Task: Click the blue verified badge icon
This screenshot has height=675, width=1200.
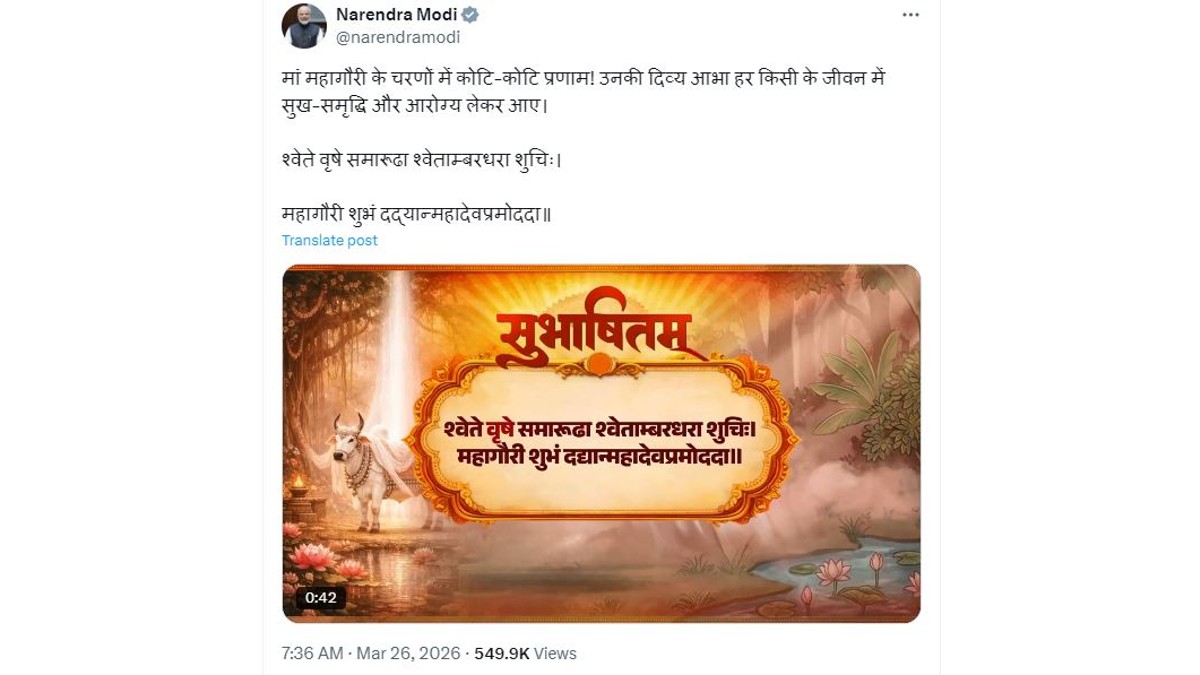Action: point(470,14)
